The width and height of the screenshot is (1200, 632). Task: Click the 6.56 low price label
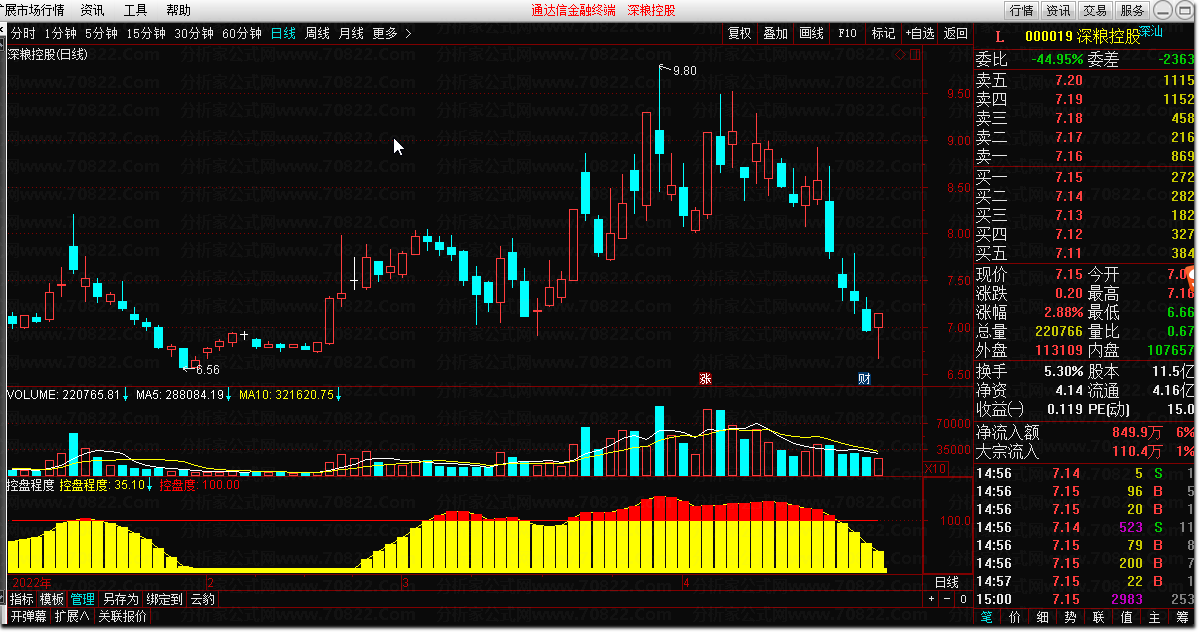coord(207,370)
